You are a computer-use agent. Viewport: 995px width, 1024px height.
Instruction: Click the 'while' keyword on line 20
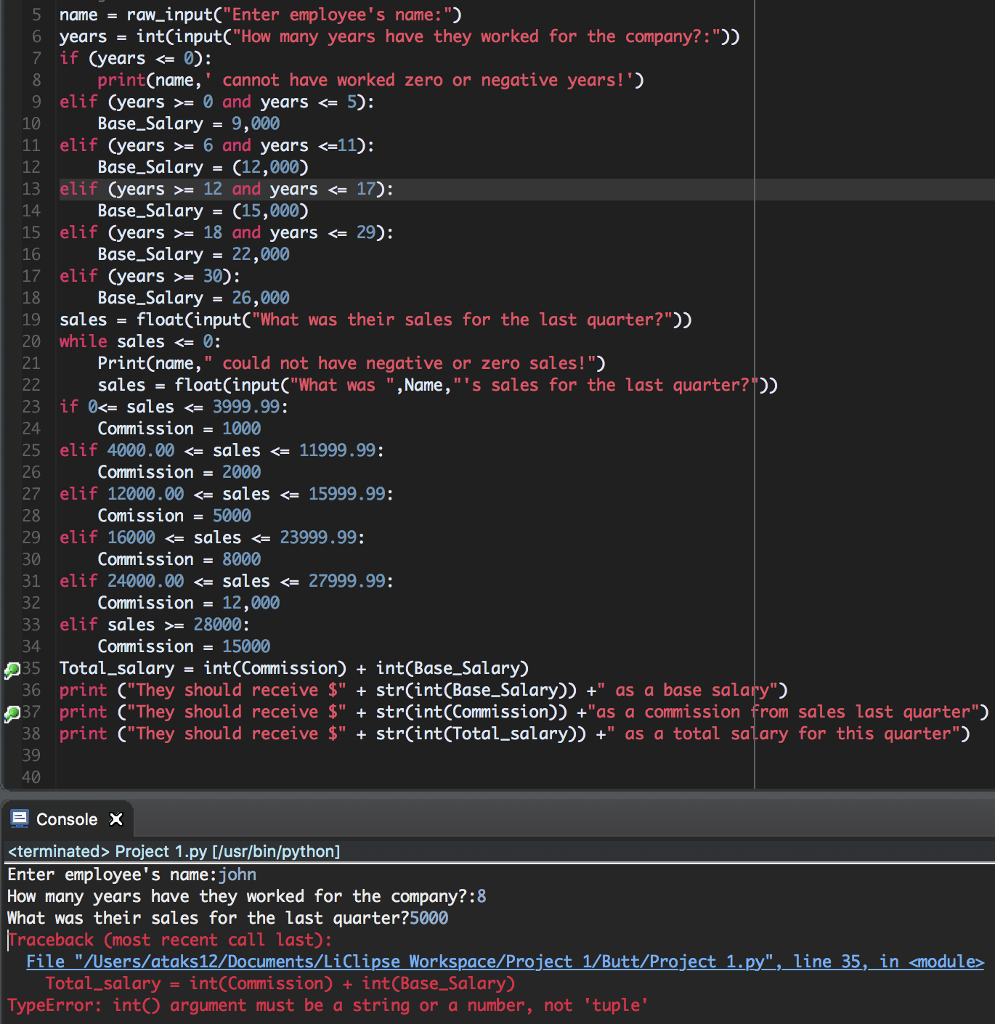83,342
